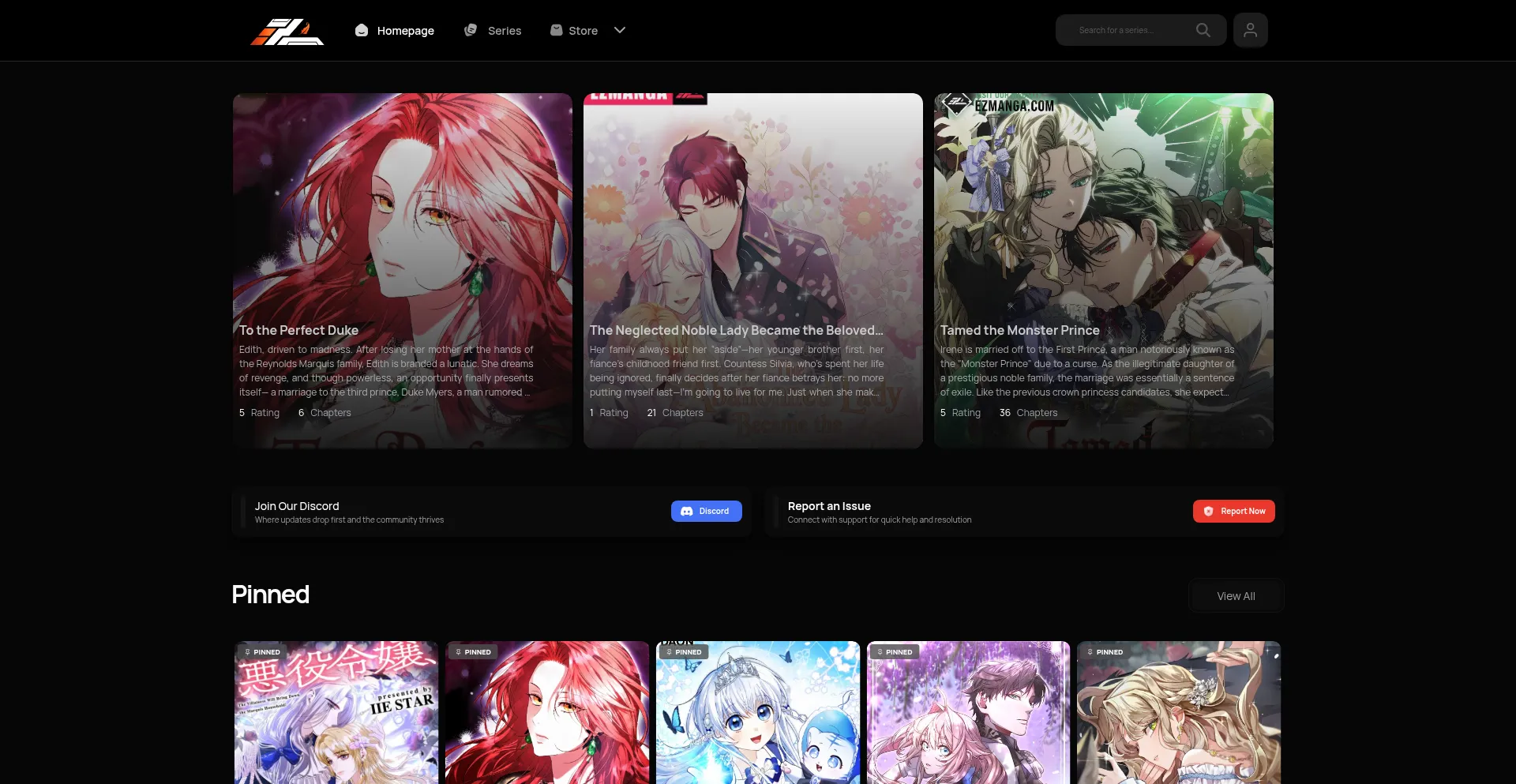Click the pin badge on the first pinned cover

click(263, 652)
